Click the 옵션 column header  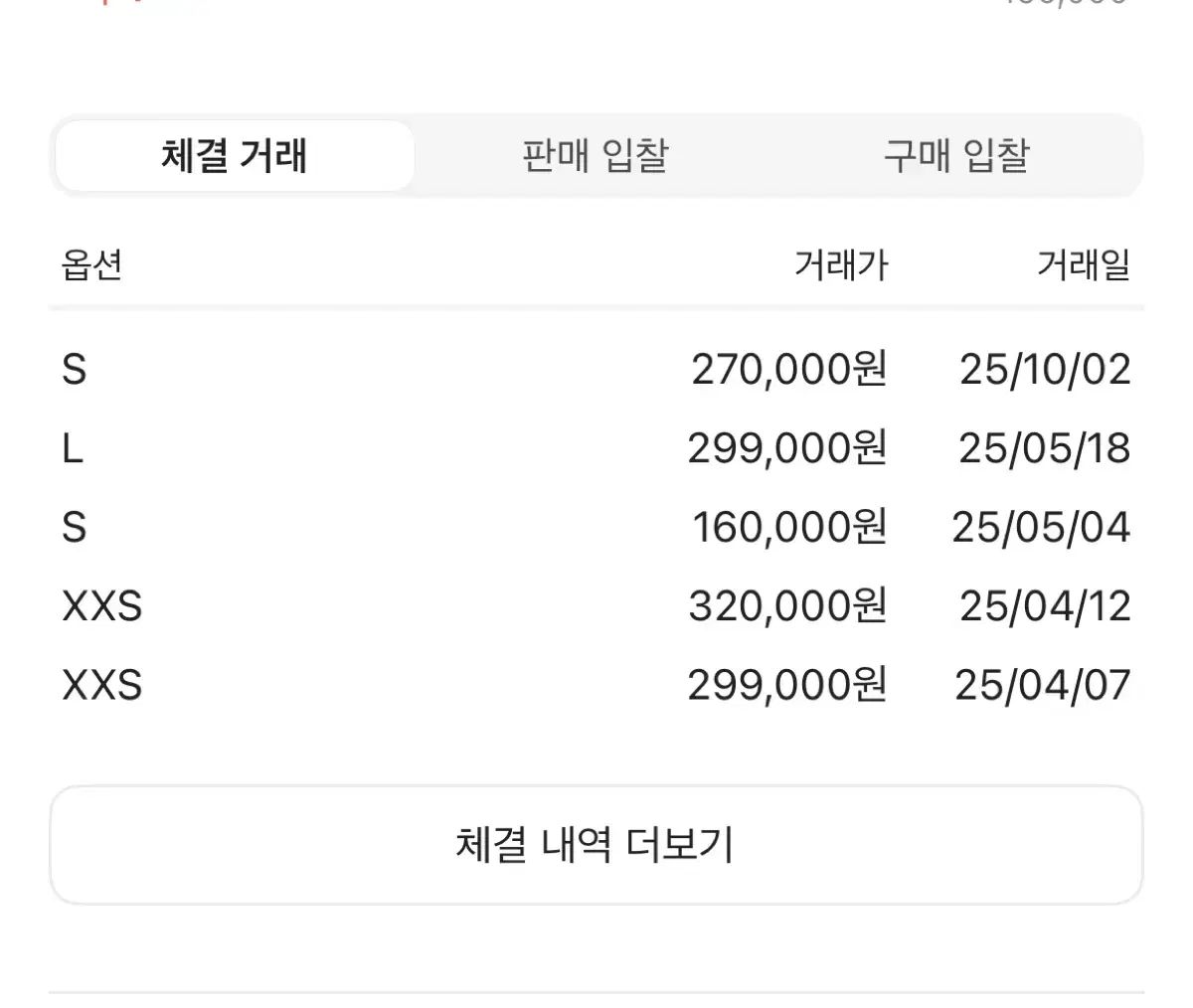click(92, 265)
